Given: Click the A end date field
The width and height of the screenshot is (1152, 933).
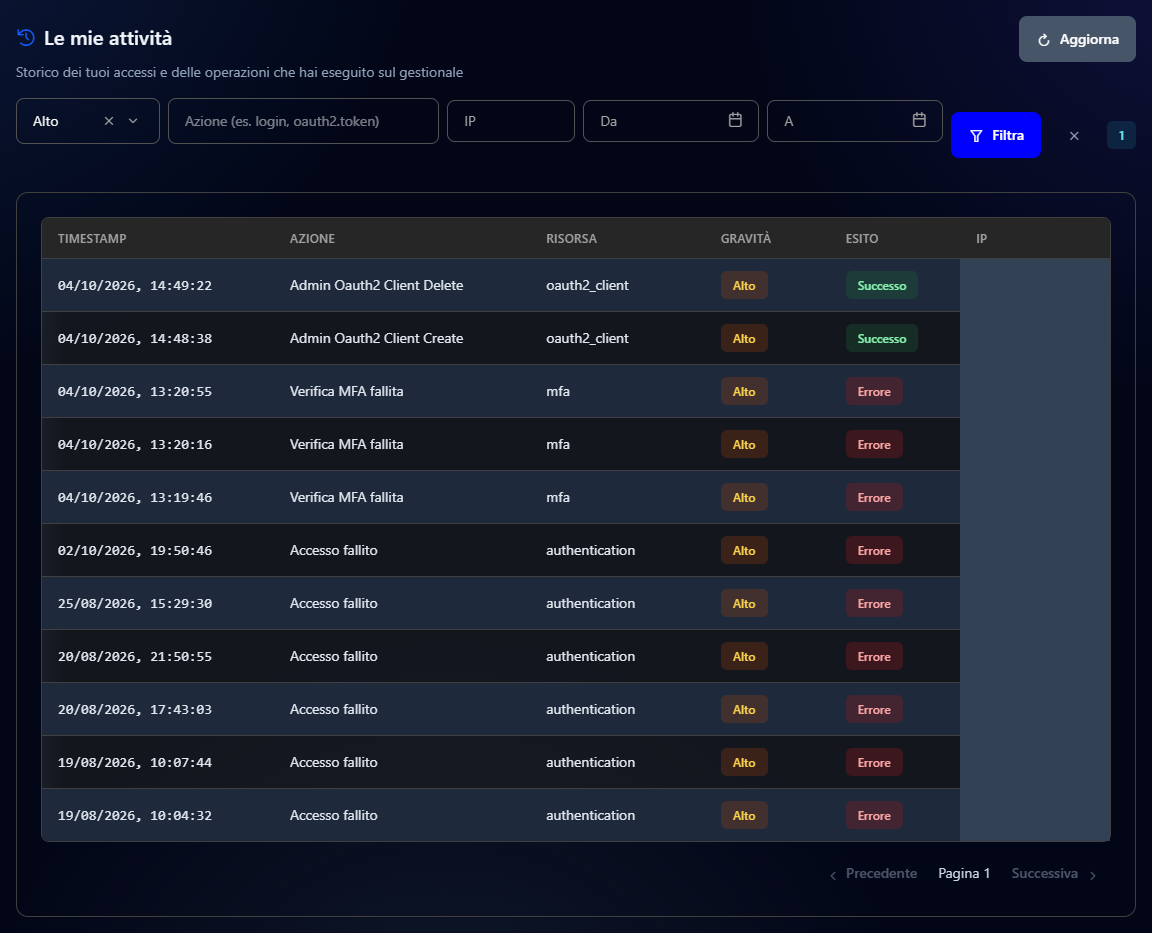Looking at the screenshot, I should pyautogui.click(x=854, y=121).
